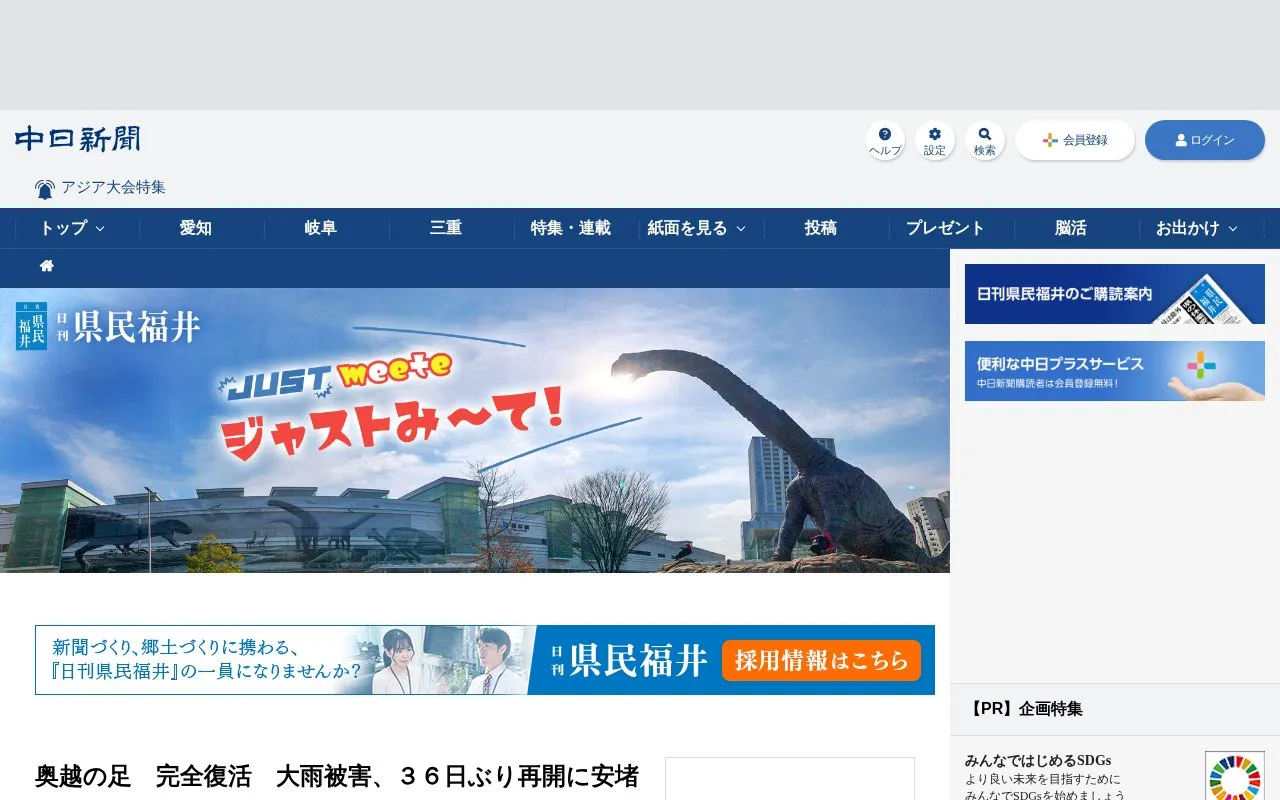Click the bell icon beside アジア大会特集
Image resolution: width=1280 pixels, height=800 pixels.
(x=45, y=189)
